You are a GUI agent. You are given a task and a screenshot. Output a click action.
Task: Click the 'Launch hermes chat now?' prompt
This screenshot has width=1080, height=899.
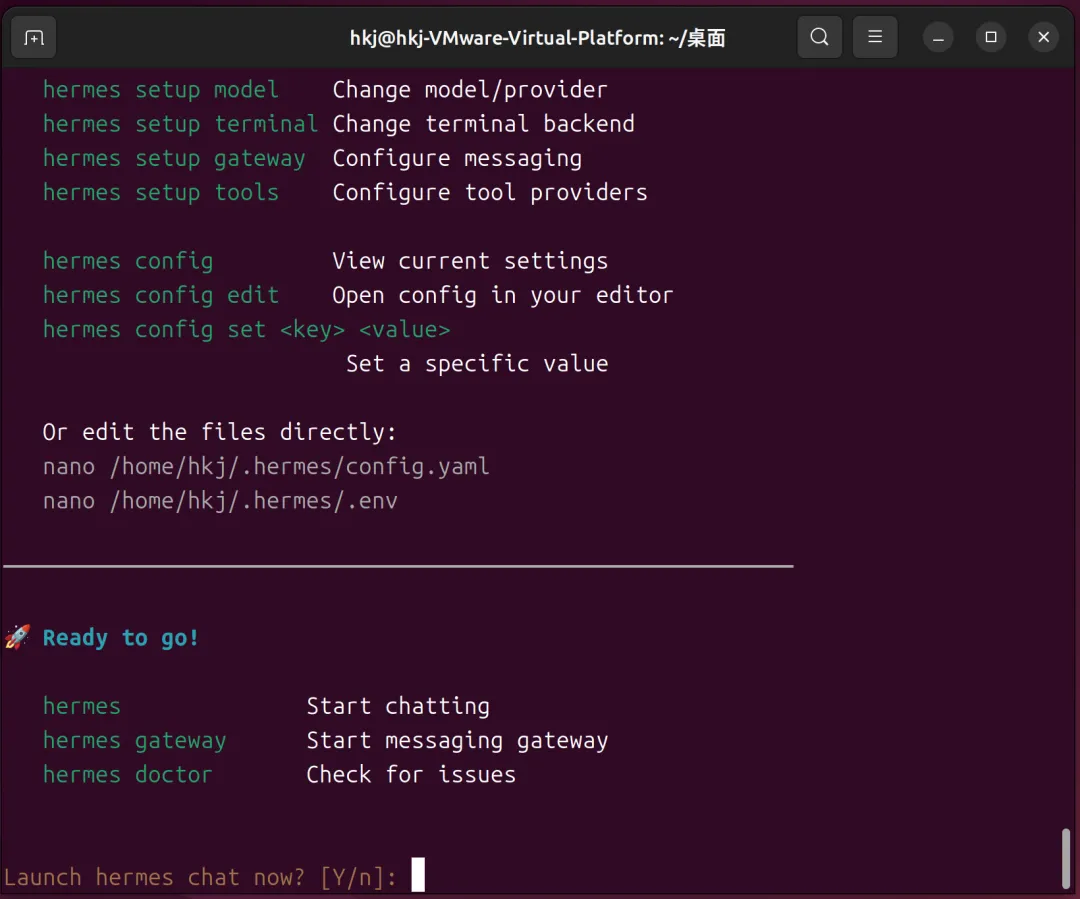(200, 878)
